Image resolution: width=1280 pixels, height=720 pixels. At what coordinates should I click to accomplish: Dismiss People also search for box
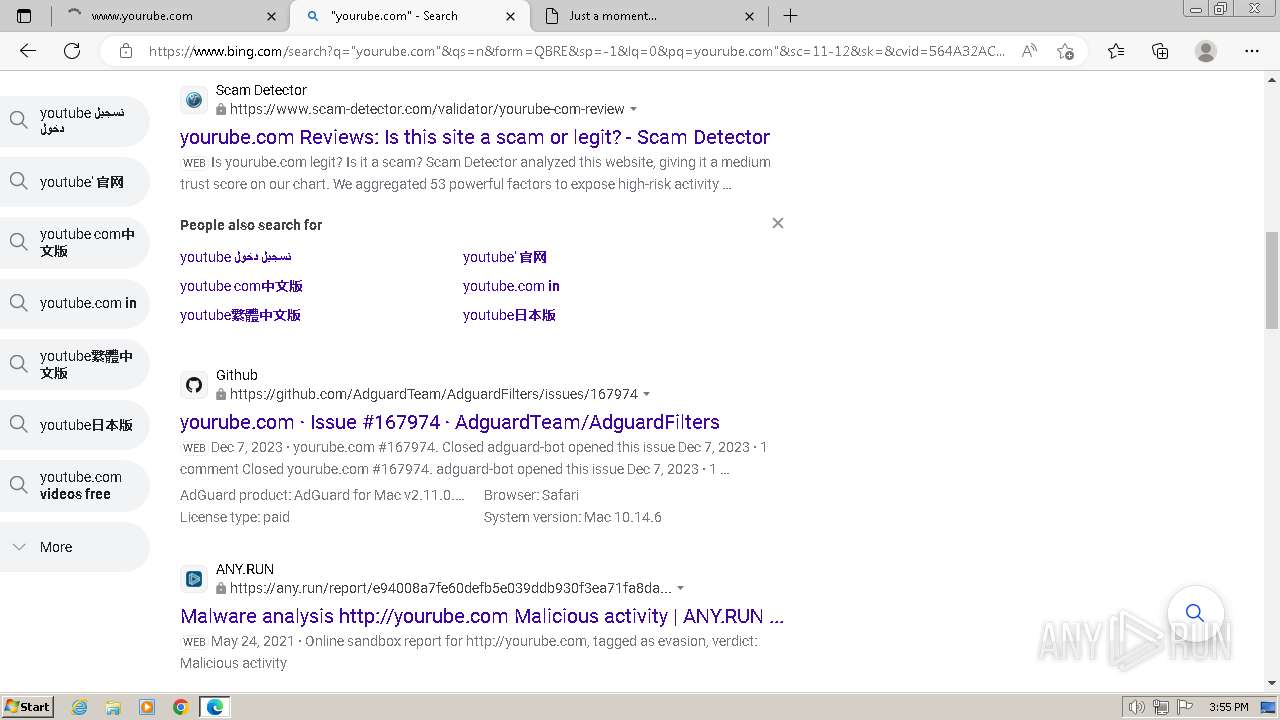tap(778, 223)
